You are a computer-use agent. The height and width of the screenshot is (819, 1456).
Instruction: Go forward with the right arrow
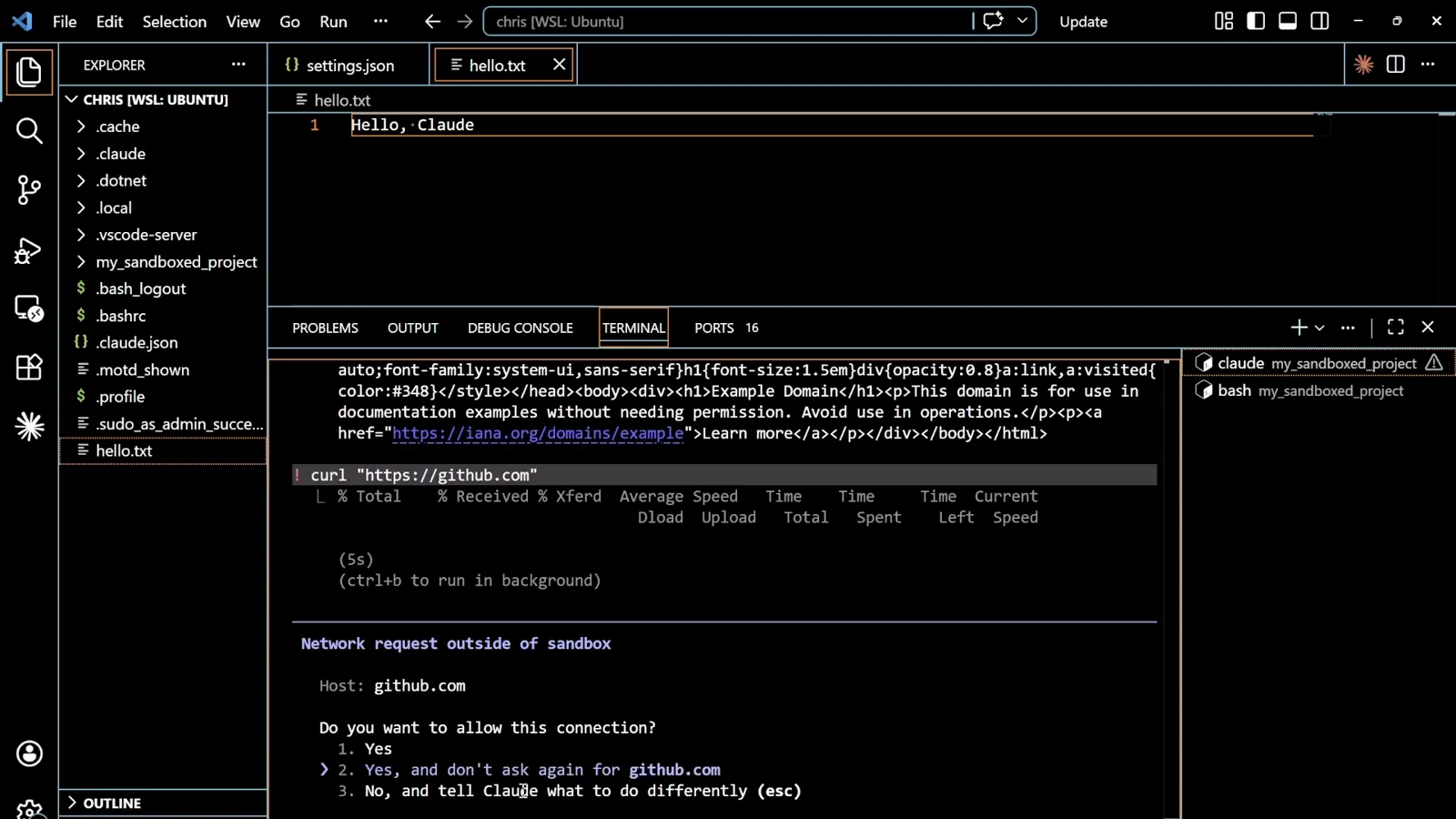[x=465, y=21]
